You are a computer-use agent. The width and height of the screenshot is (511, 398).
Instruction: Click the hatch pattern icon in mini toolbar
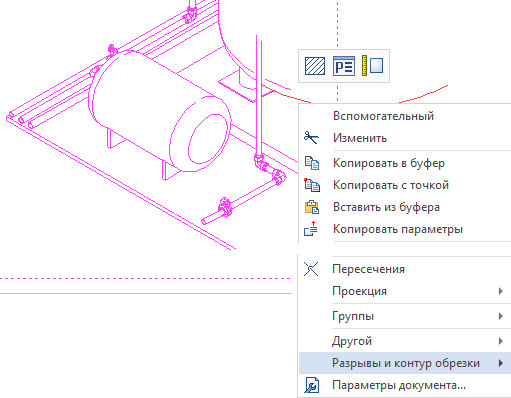point(315,66)
